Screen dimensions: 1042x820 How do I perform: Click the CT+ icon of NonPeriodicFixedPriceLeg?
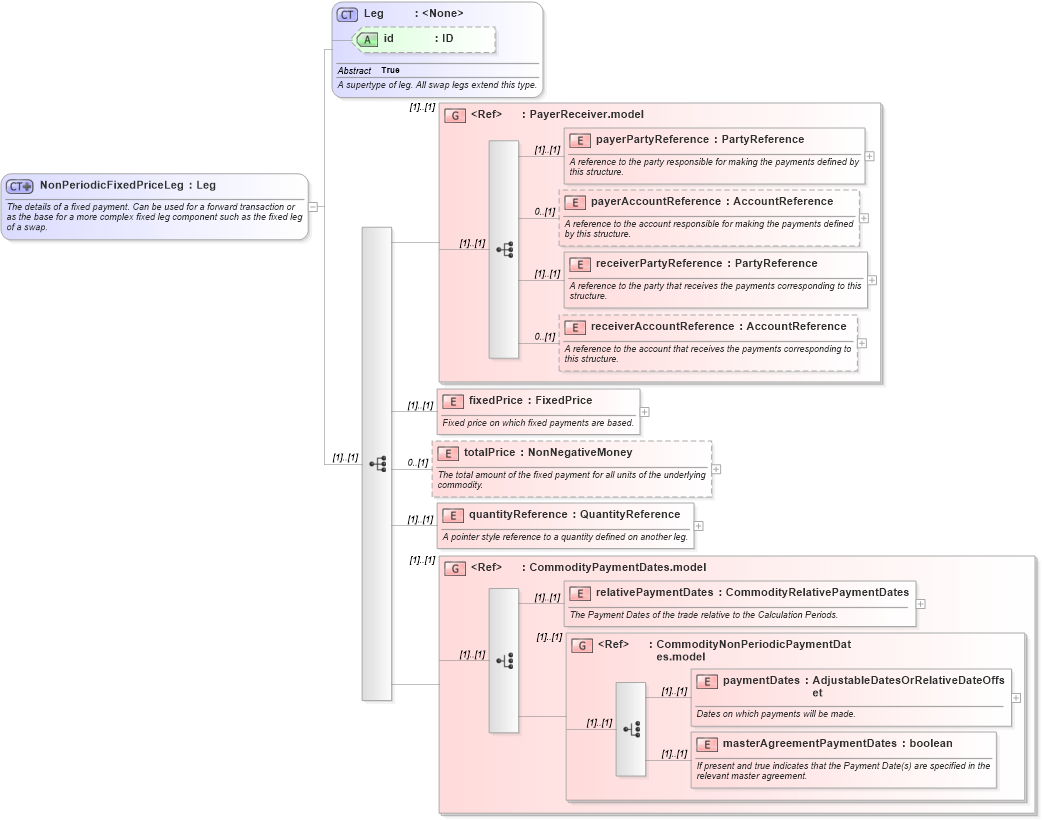pos(20,186)
